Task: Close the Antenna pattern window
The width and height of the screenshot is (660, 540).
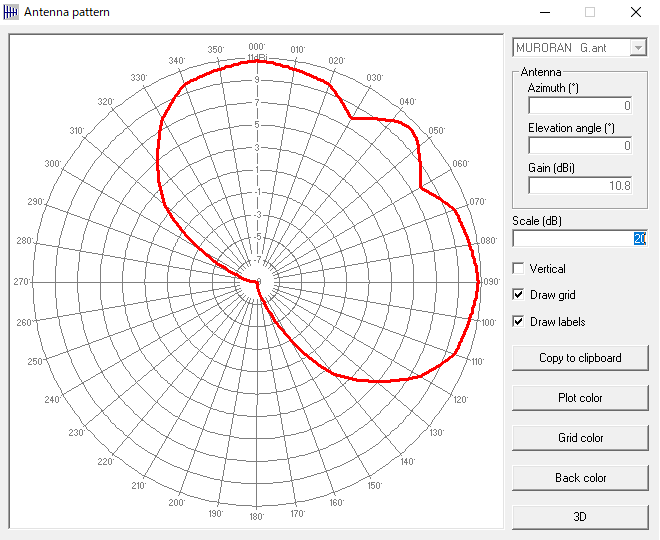Action: pyautogui.click(x=636, y=12)
